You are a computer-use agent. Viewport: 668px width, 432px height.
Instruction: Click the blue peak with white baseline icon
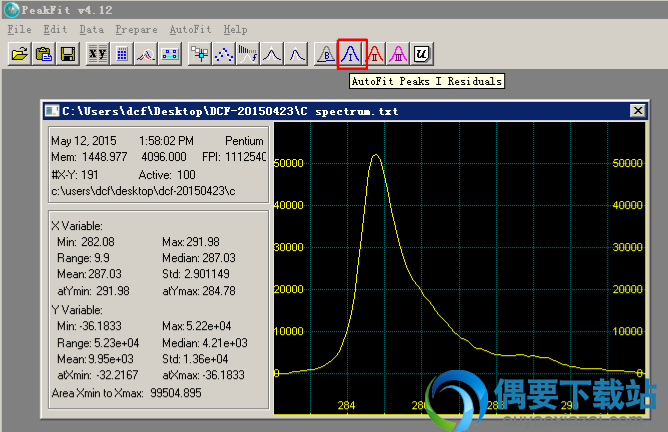tap(272, 54)
